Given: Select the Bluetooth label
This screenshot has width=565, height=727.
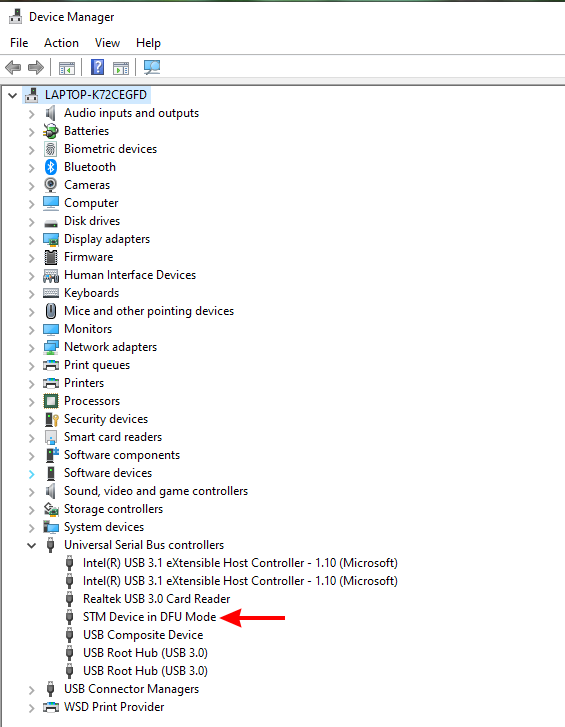Looking at the screenshot, I should 90,167.
